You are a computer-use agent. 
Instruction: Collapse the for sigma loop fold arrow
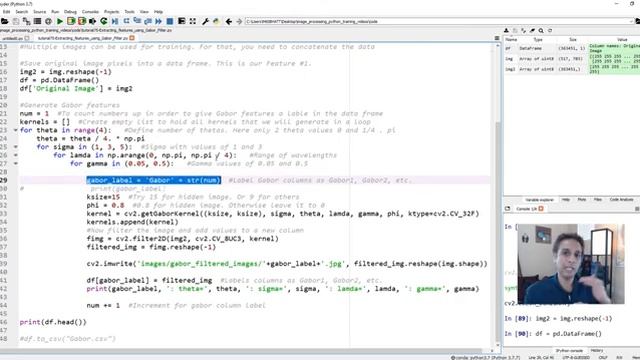16,147
